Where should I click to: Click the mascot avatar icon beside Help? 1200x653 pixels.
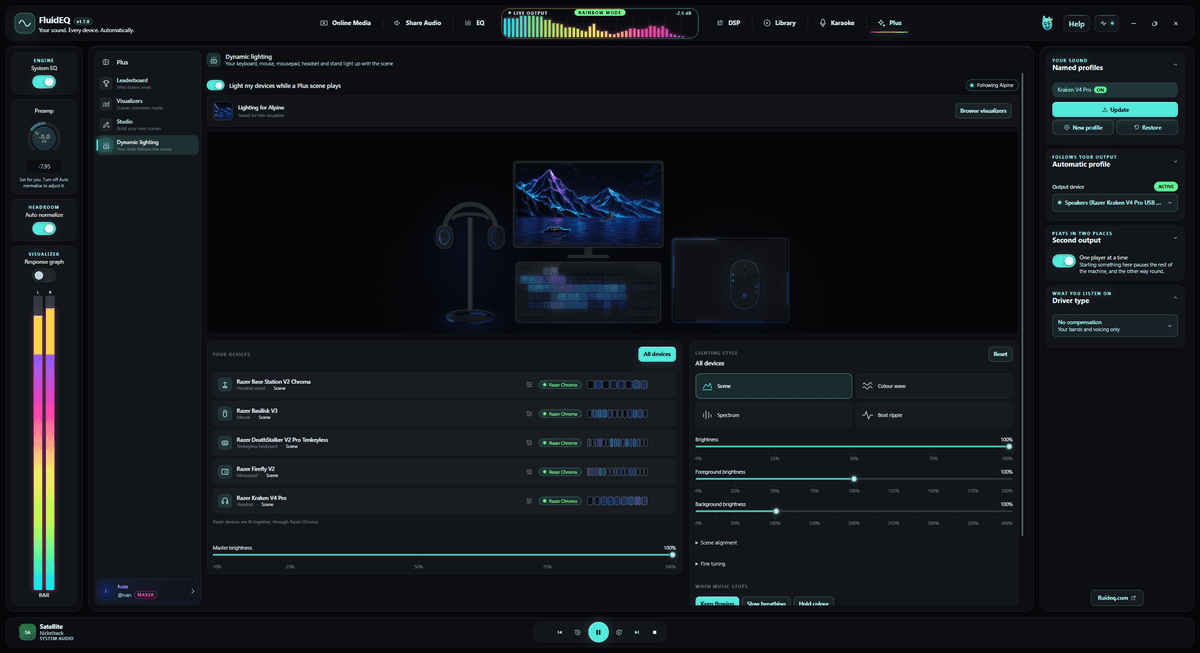(x=1048, y=23)
